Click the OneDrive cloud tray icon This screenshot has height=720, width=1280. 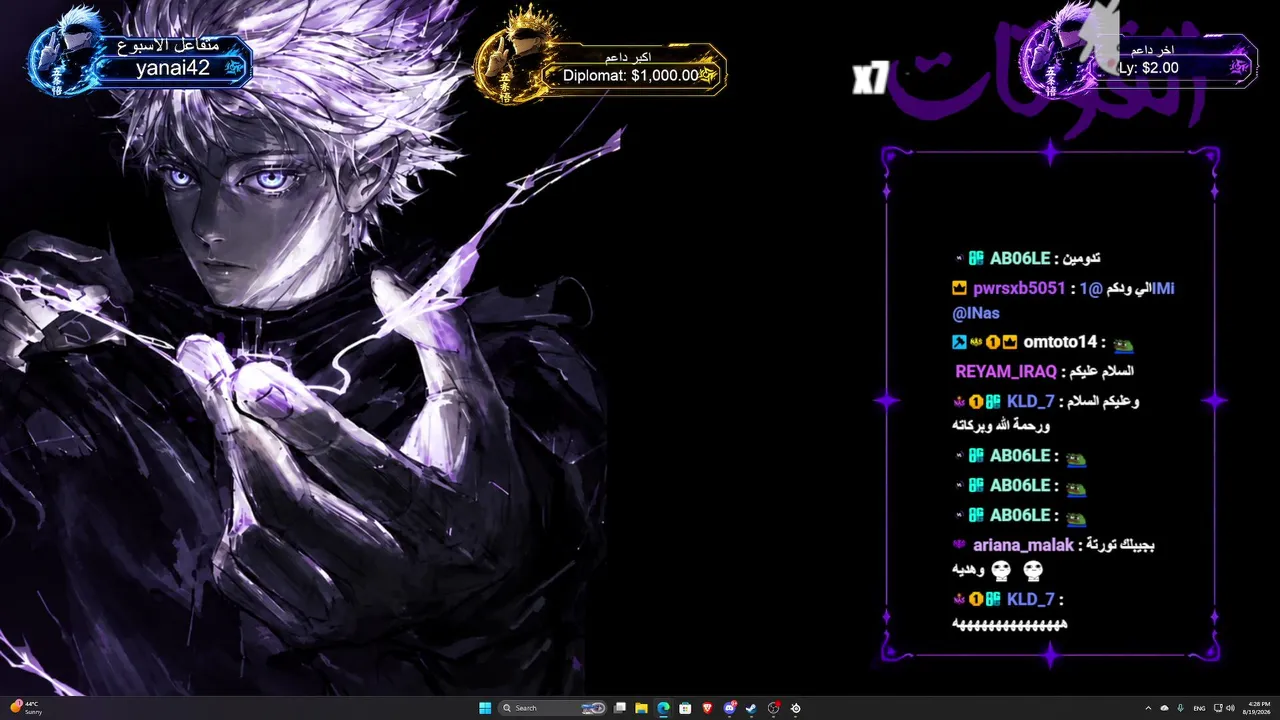[x=1164, y=708]
